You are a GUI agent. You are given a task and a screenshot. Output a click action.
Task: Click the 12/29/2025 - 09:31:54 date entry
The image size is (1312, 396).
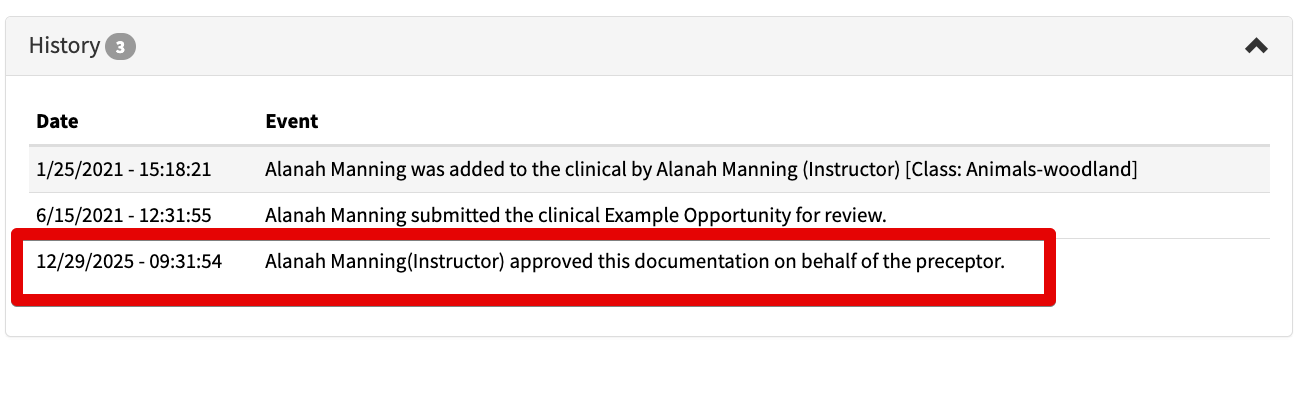pyautogui.click(x=129, y=262)
